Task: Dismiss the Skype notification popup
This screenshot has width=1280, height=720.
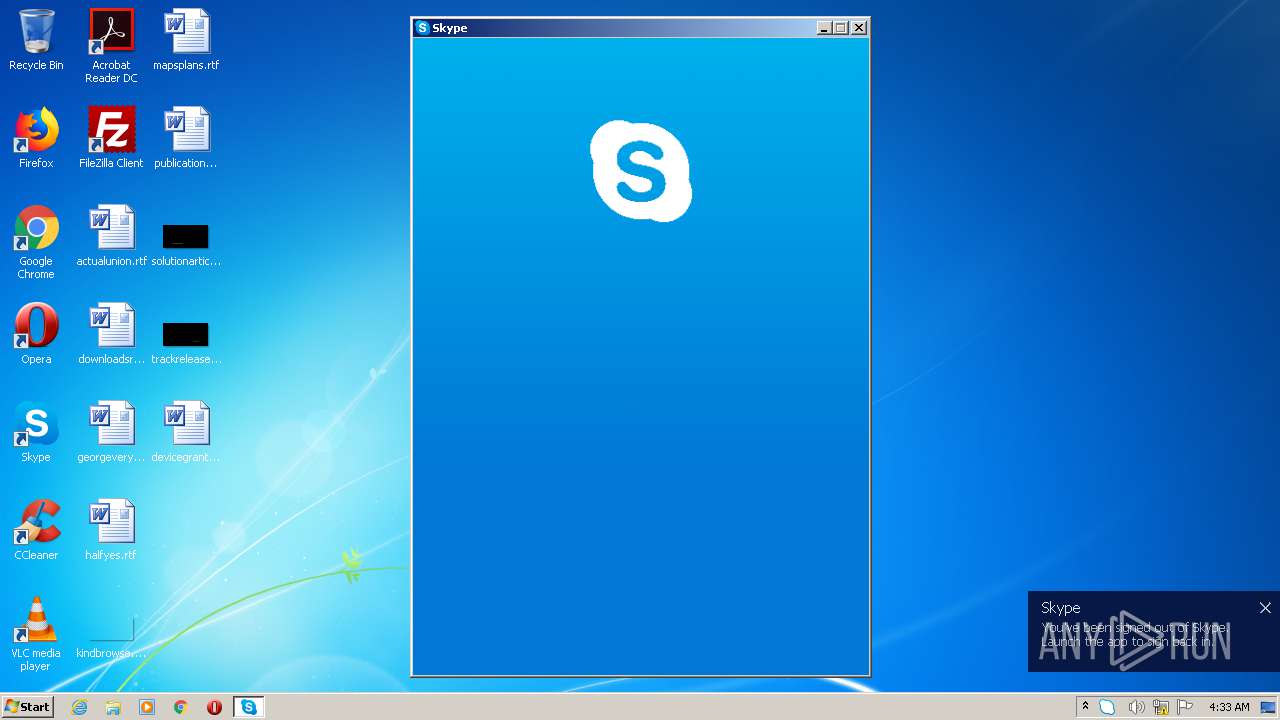Action: tap(1265, 608)
